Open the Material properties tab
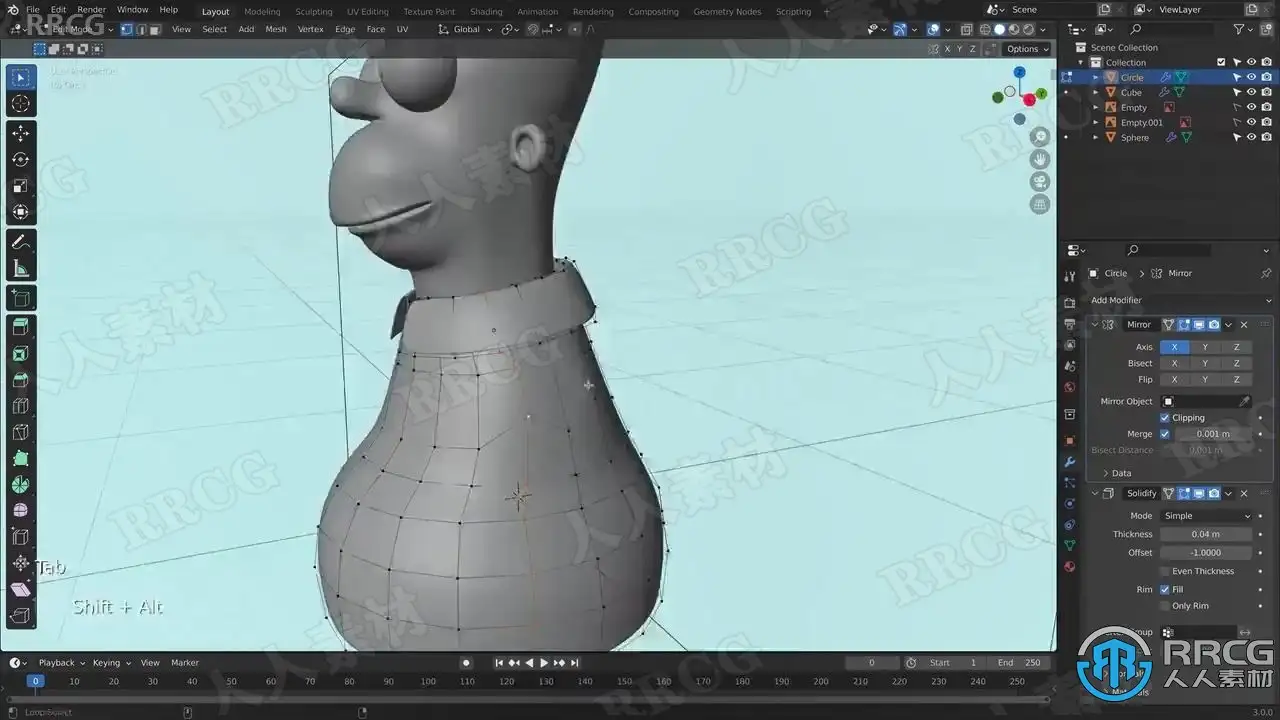Viewport: 1280px width, 720px height. 1070,566
